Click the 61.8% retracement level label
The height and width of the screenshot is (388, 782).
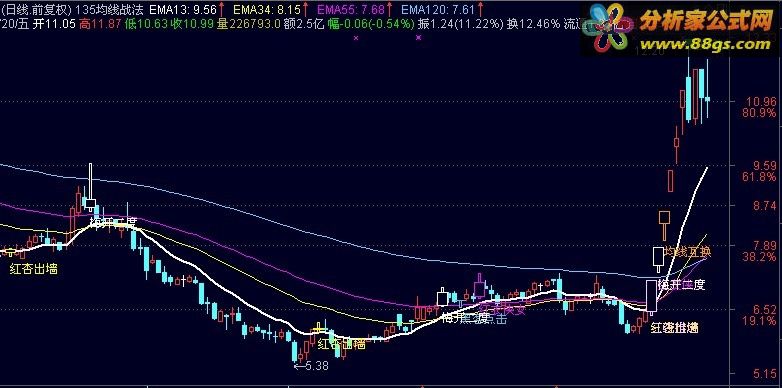[759, 177]
